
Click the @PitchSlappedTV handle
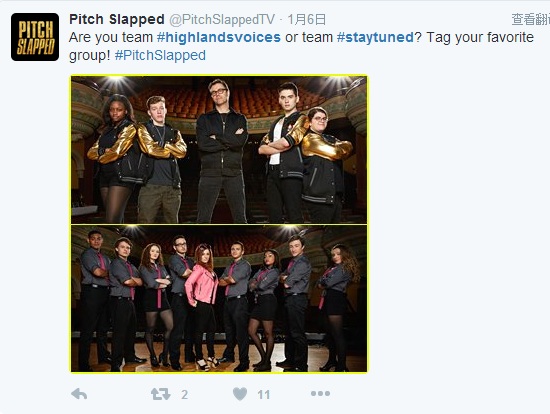coord(222,20)
